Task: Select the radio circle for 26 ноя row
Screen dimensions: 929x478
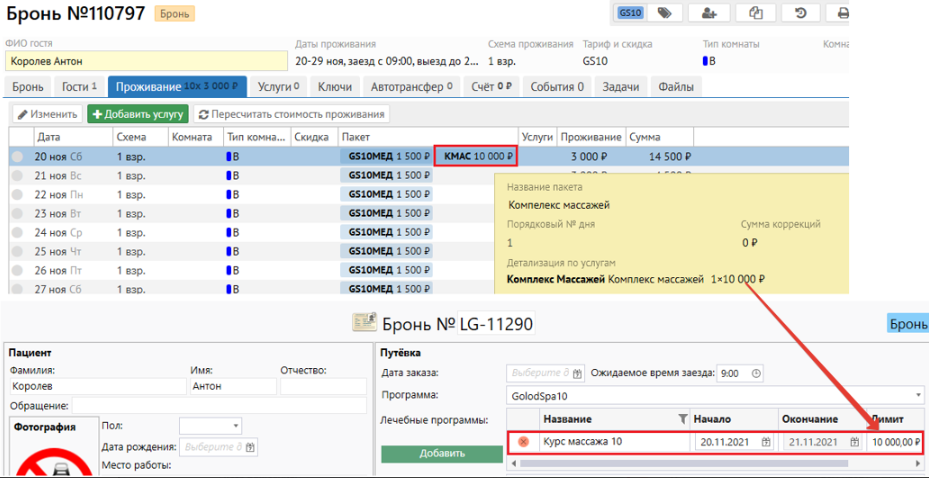Action: pos(17,270)
